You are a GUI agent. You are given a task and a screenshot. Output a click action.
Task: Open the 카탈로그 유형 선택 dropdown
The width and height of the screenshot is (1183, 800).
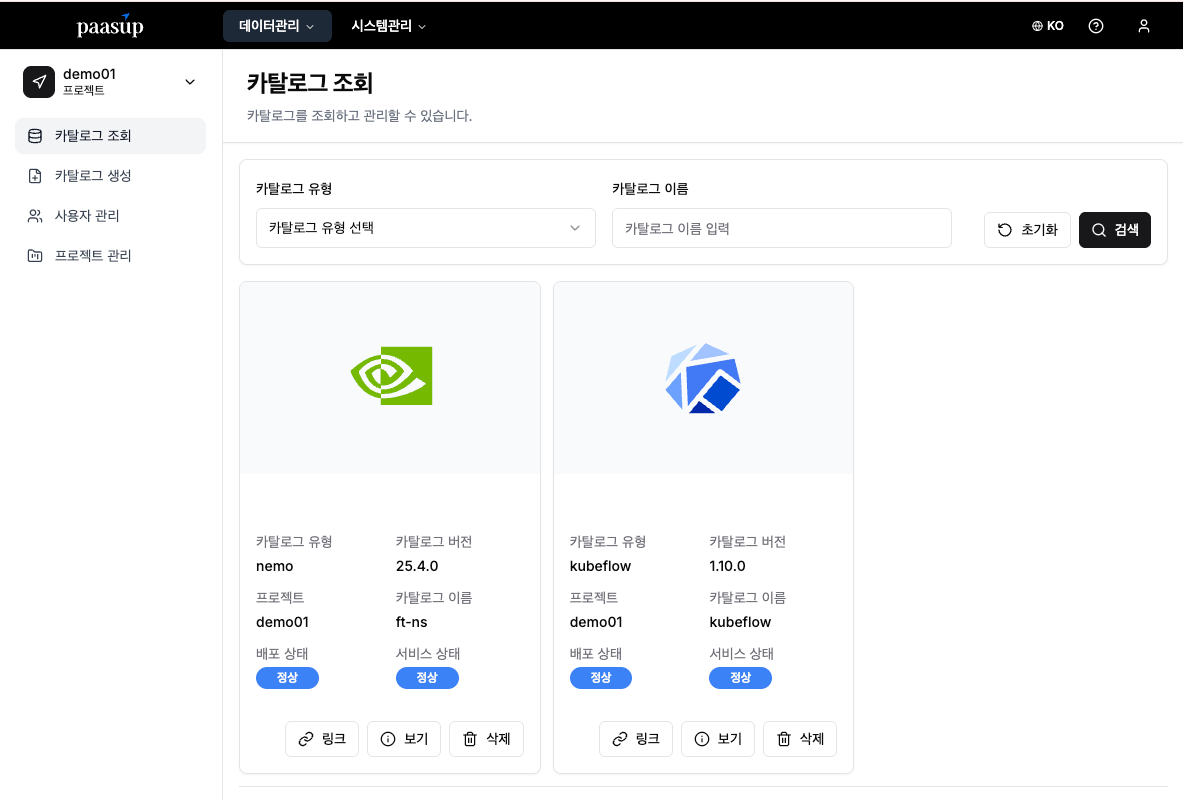click(x=426, y=228)
